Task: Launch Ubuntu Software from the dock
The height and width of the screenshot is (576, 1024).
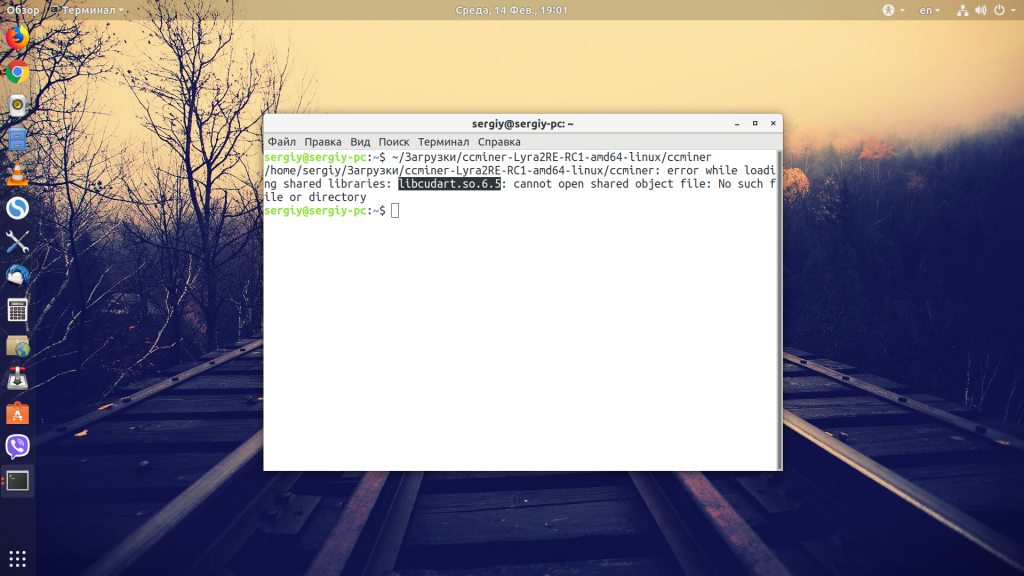Action: (x=15, y=413)
